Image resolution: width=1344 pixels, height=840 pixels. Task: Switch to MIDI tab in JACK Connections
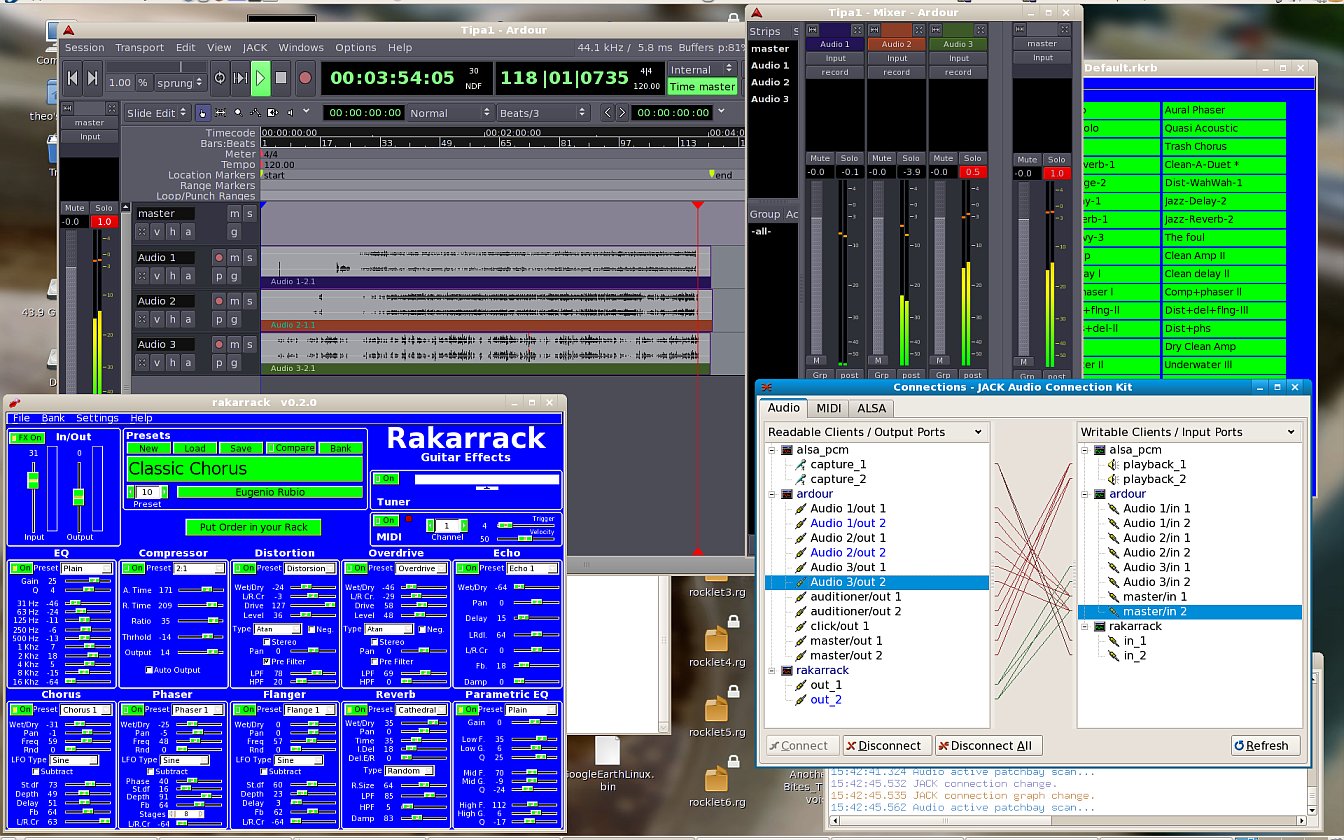(828, 407)
